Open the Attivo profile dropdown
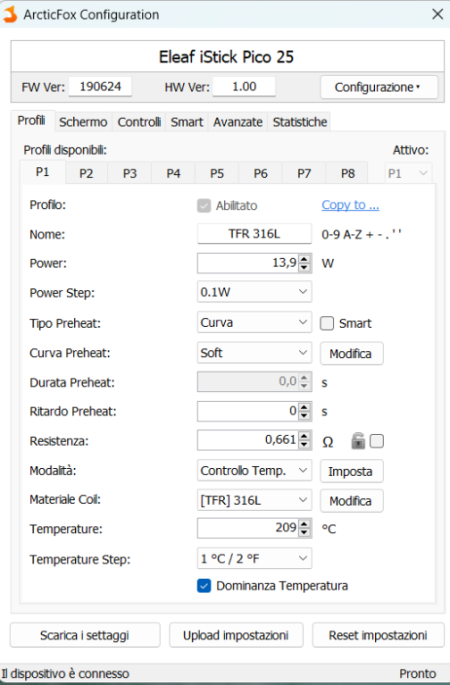 click(408, 173)
